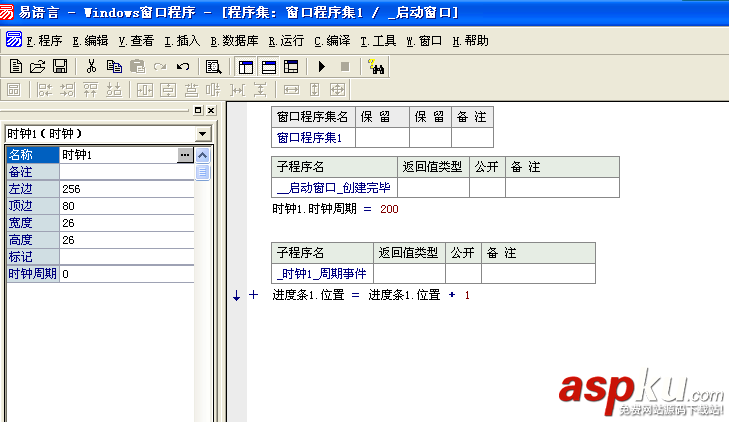Open the B.数据库 menu

[x=234, y=41]
